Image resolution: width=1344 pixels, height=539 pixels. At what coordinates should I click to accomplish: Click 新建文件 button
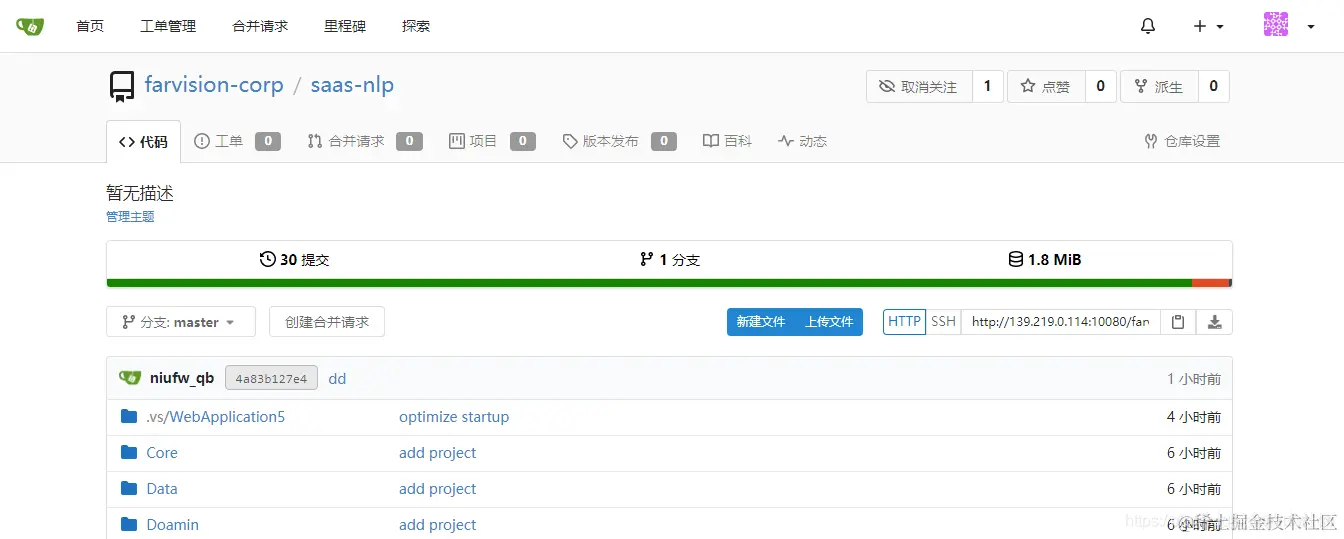coord(761,322)
